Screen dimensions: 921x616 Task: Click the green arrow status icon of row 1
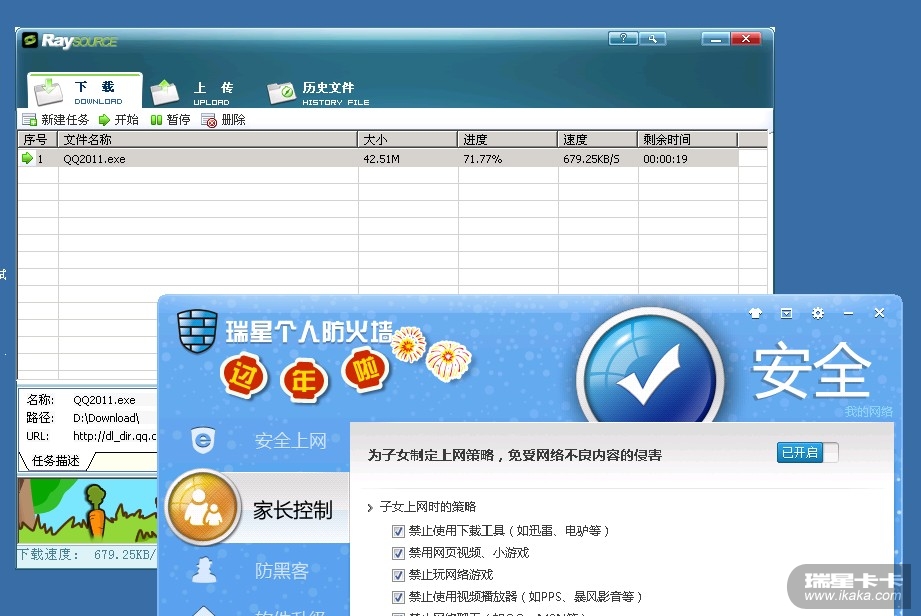(x=27, y=158)
